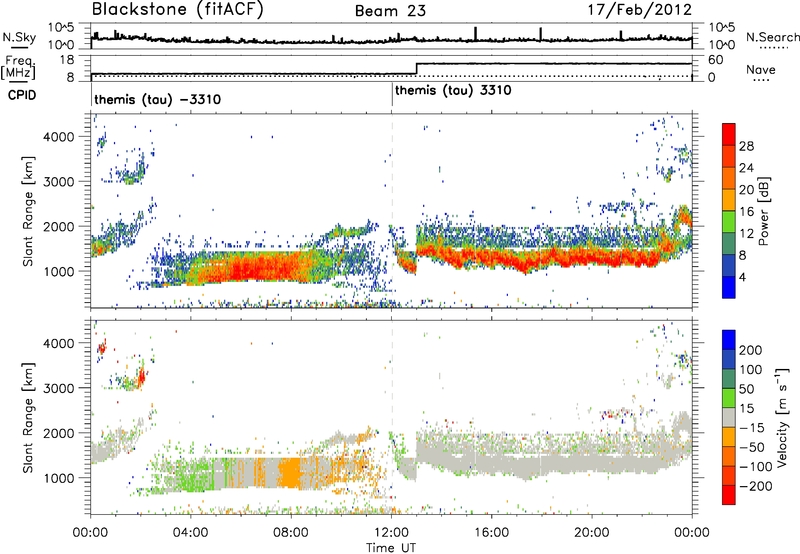Select the bottom blue segment of the power colorbar
The image size is (800, 554).
point(729,288)
